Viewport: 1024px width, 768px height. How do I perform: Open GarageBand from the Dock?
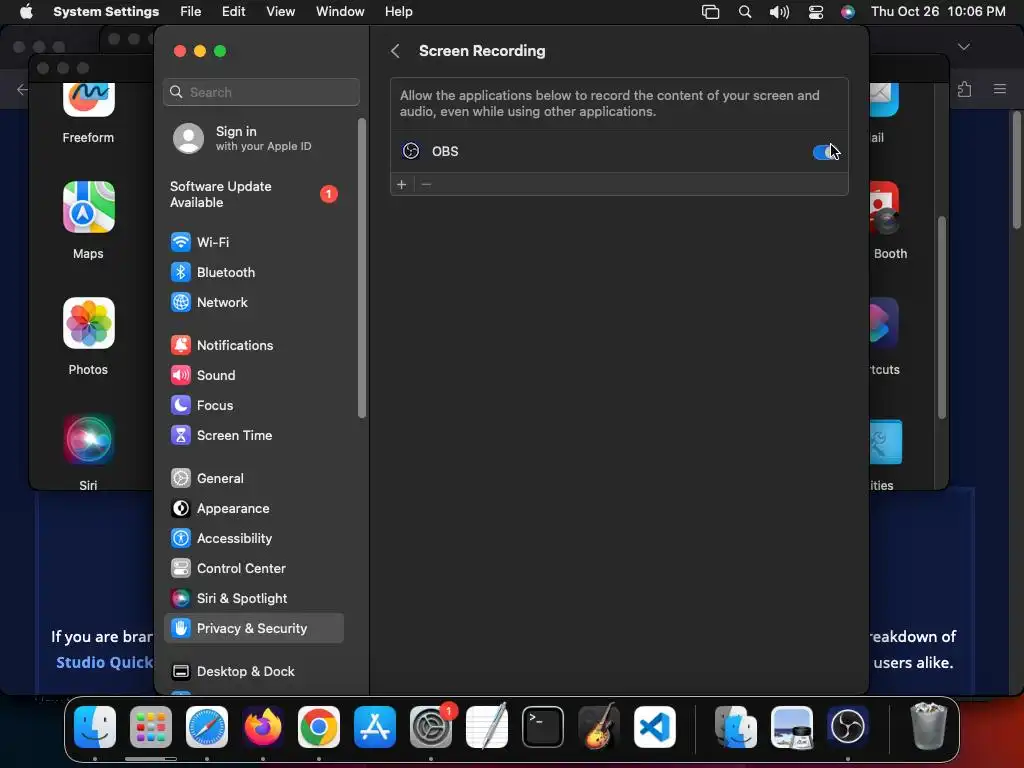coord(599,727)
